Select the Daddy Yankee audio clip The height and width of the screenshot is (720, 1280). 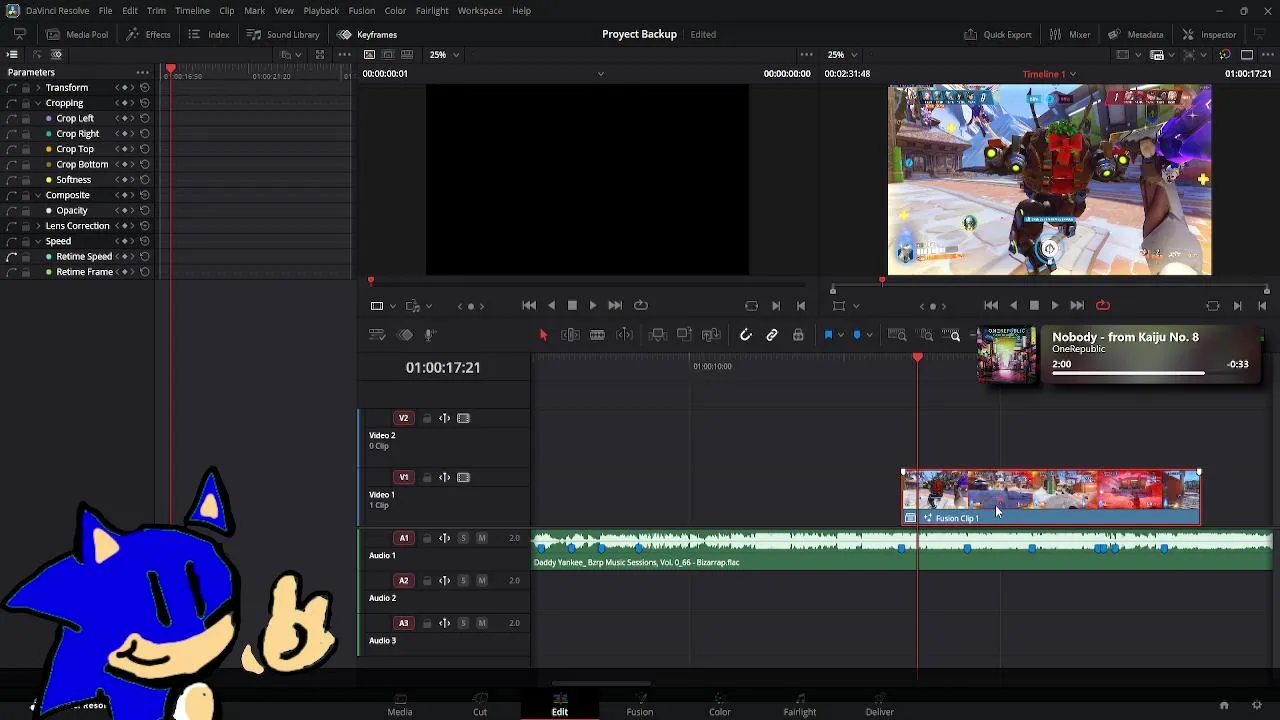pyautogui.click(x=902, y=552)
